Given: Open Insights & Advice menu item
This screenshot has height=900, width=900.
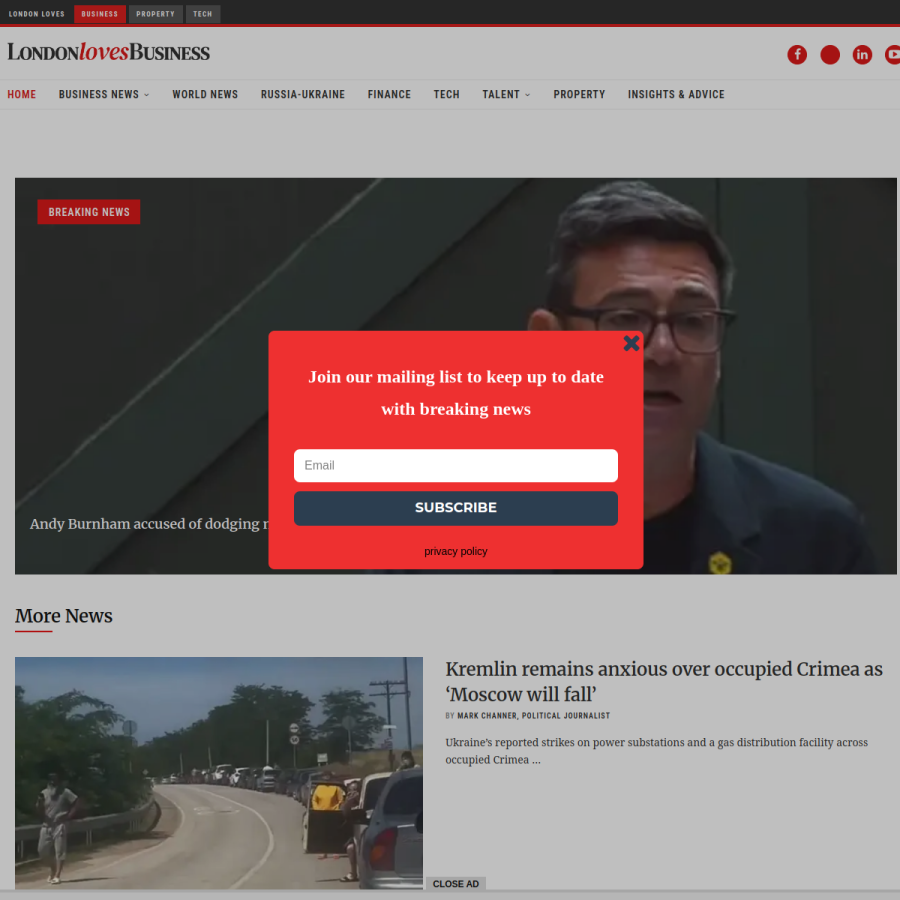Looking at the screenshot, I should point(676,94).
